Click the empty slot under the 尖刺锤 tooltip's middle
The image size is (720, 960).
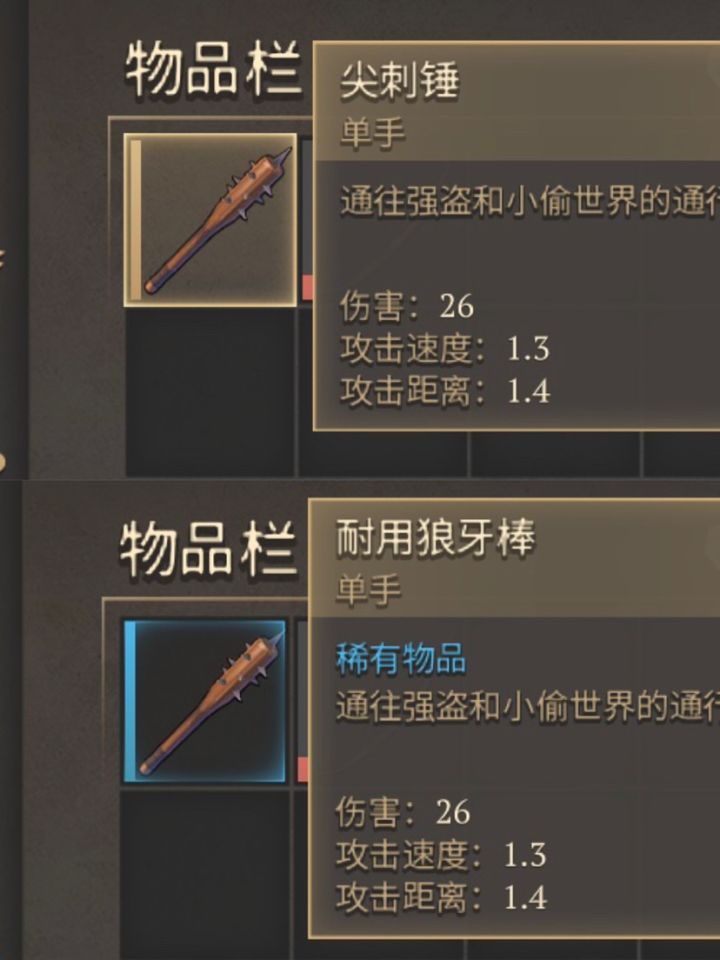pos(555,454)
